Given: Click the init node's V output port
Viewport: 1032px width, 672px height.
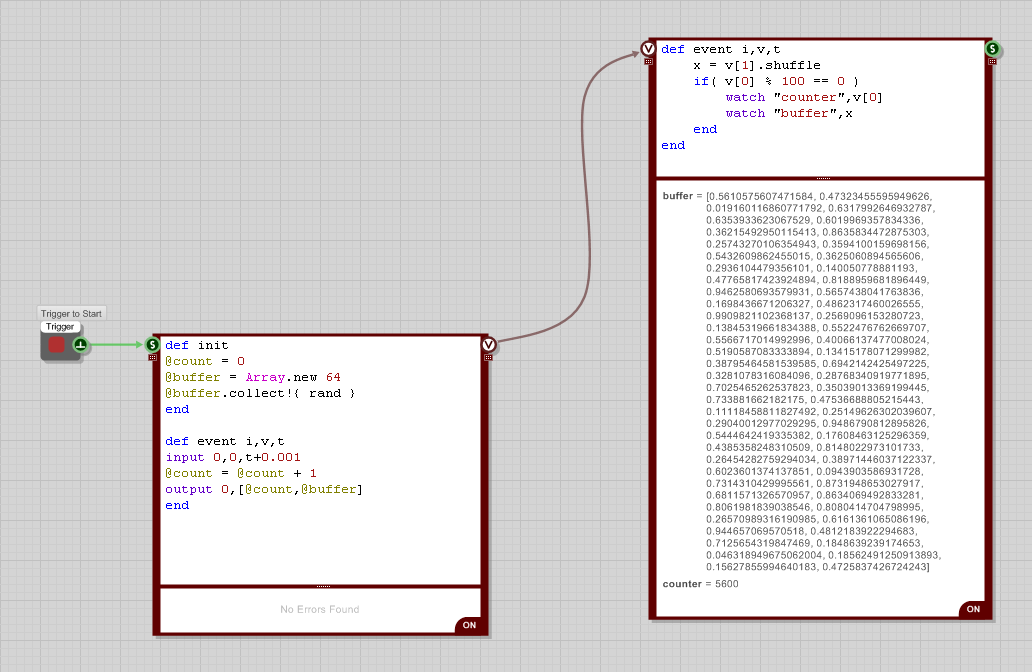Looking at the screenshot, I should pos(488,344).
